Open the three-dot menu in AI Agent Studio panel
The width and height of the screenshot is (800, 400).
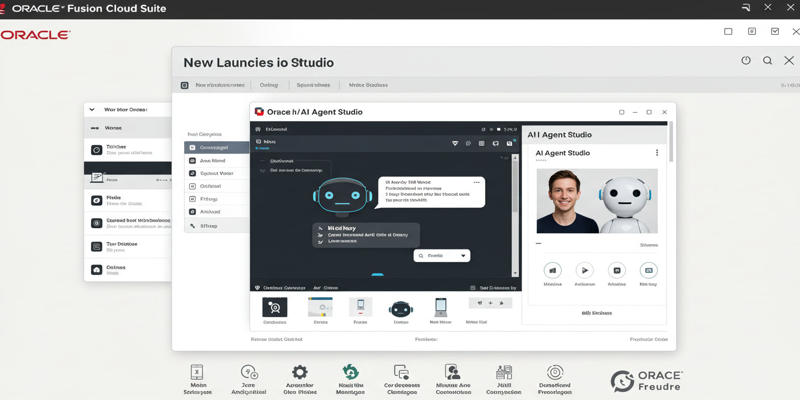[657, 153]
